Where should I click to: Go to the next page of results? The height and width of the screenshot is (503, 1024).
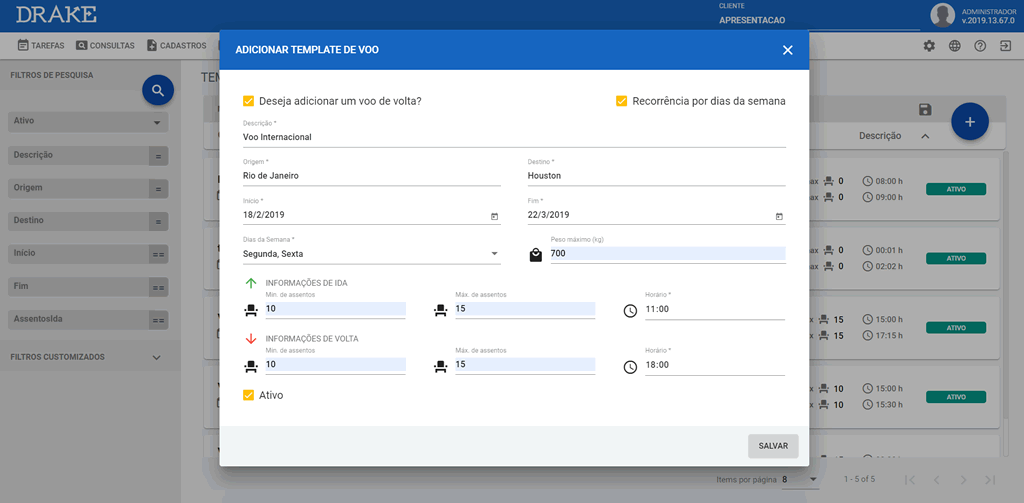(963, 480)
